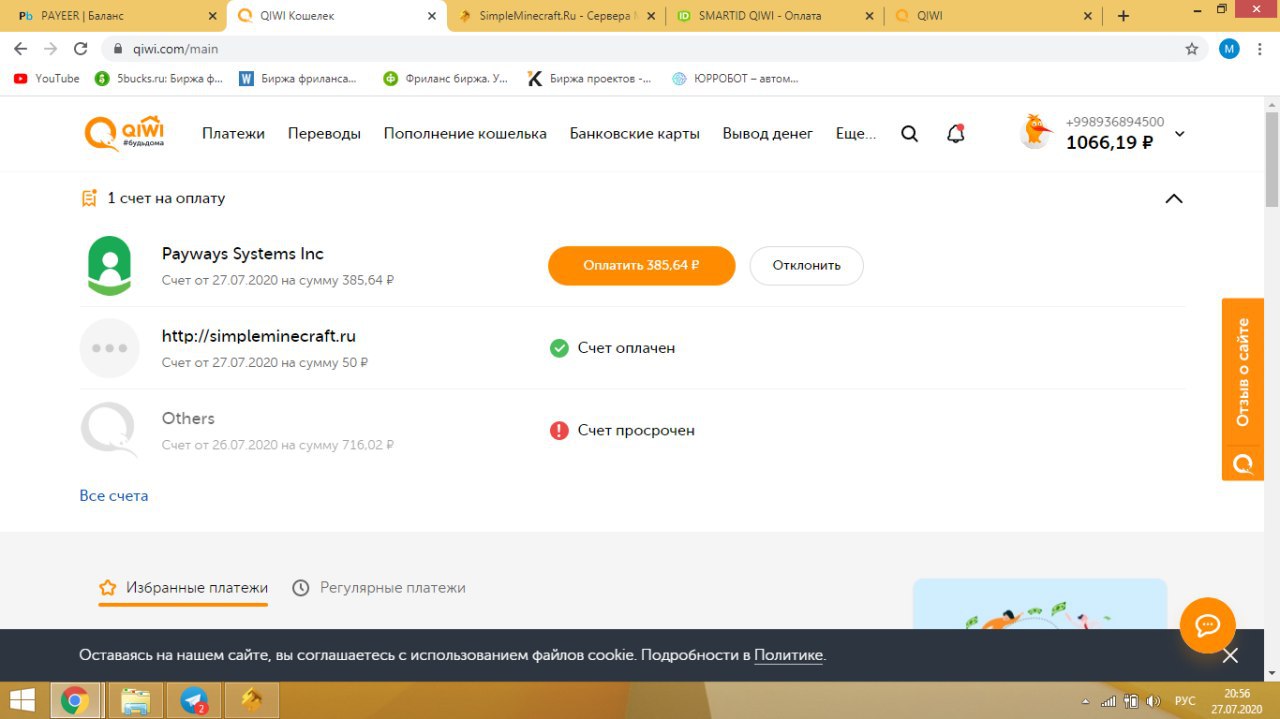Click the QIWI logo
The image size is (1280, 719).
click(x=124, y=133)
